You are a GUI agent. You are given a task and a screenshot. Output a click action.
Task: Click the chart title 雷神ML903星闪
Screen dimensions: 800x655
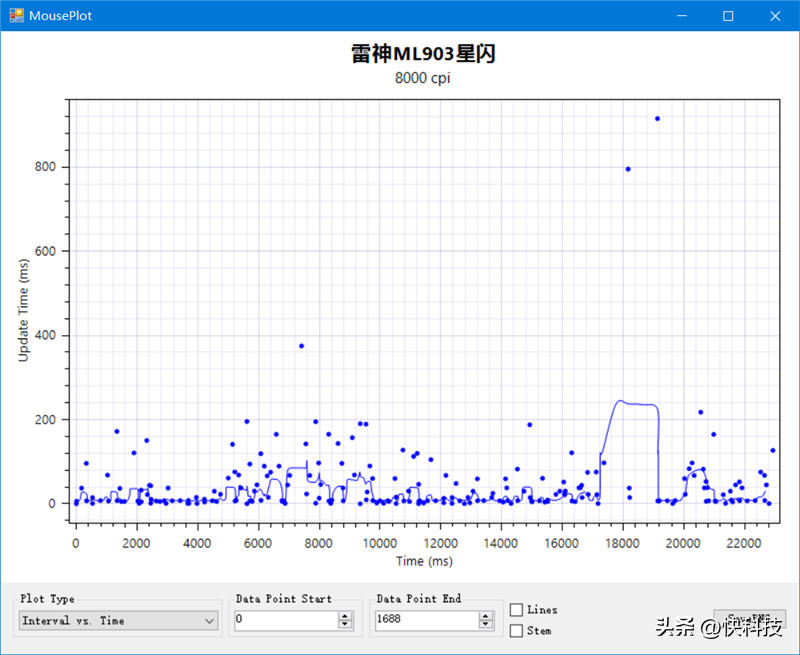tap(423, 54)
